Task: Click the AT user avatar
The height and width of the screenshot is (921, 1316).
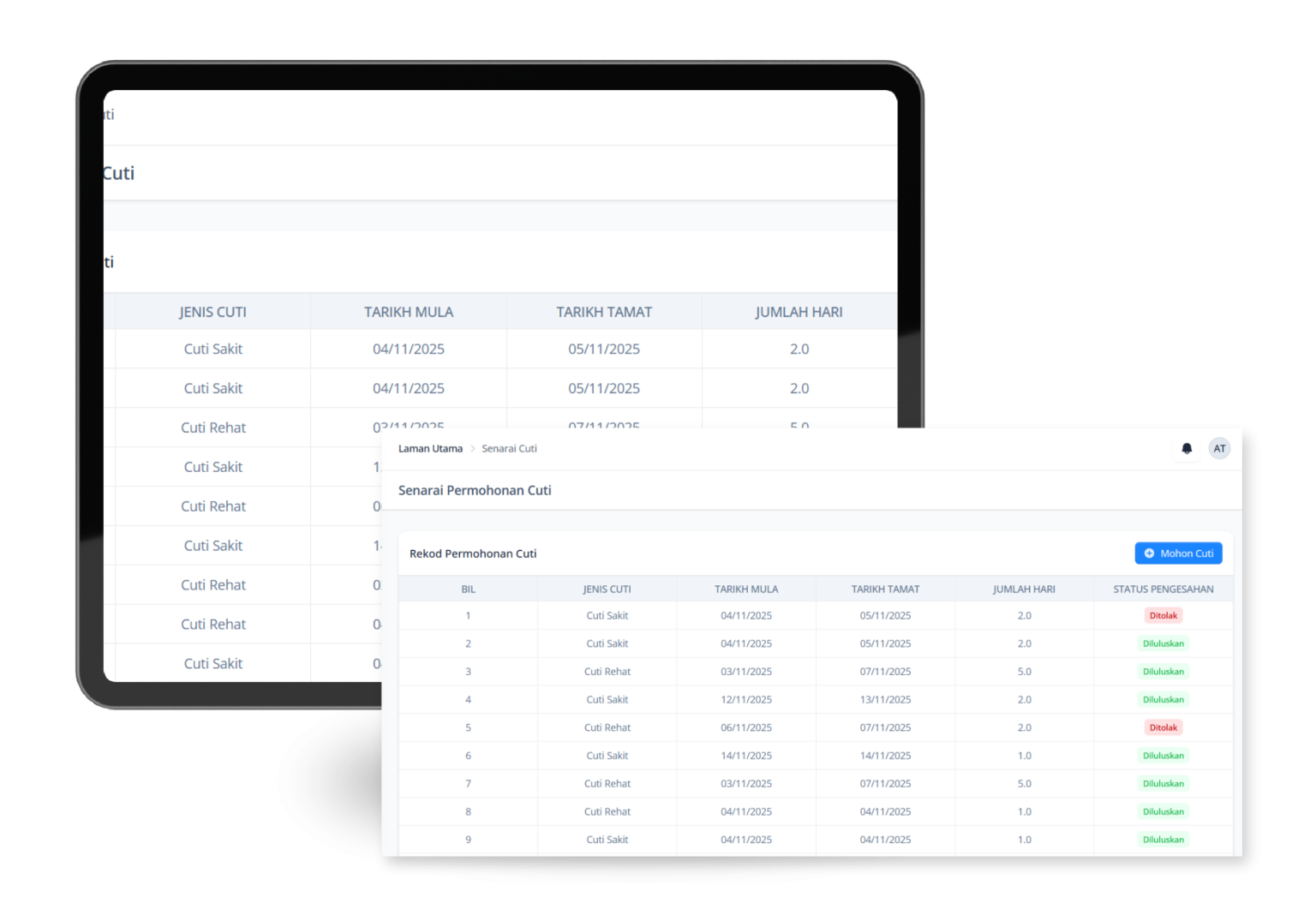Action: coord(1219,448)
